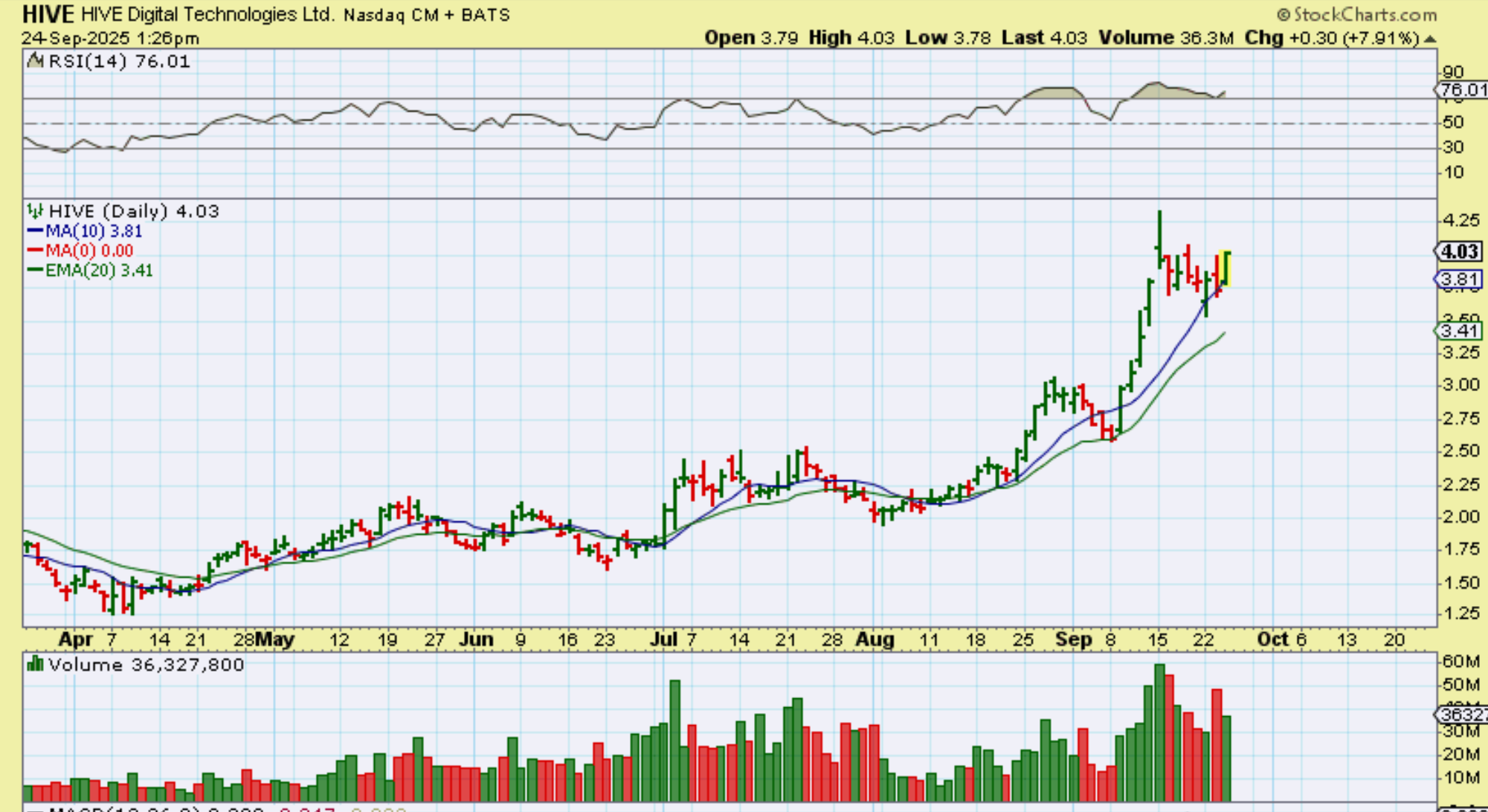Click the 76.01 RSI value tag

pyautogui.click(x=1460, y=90)
